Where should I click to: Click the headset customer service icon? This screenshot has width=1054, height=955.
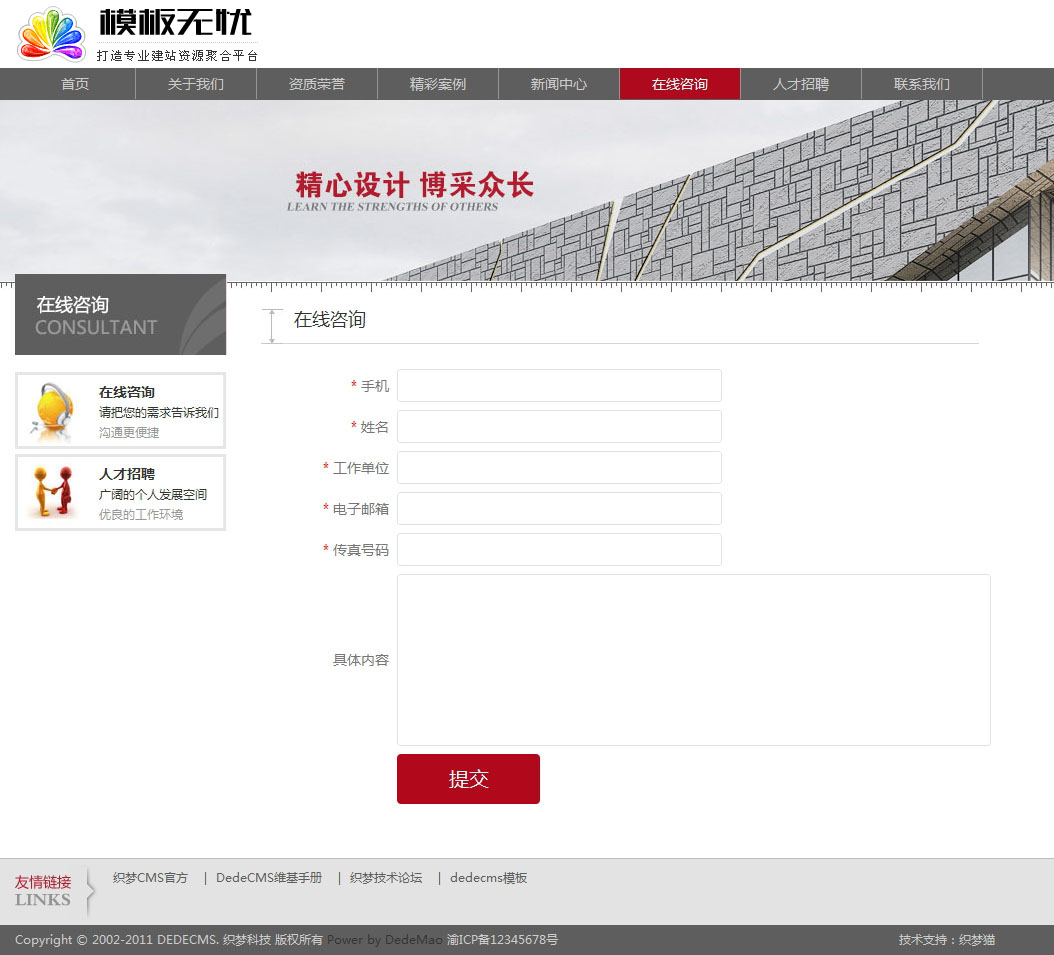[52, 410]
